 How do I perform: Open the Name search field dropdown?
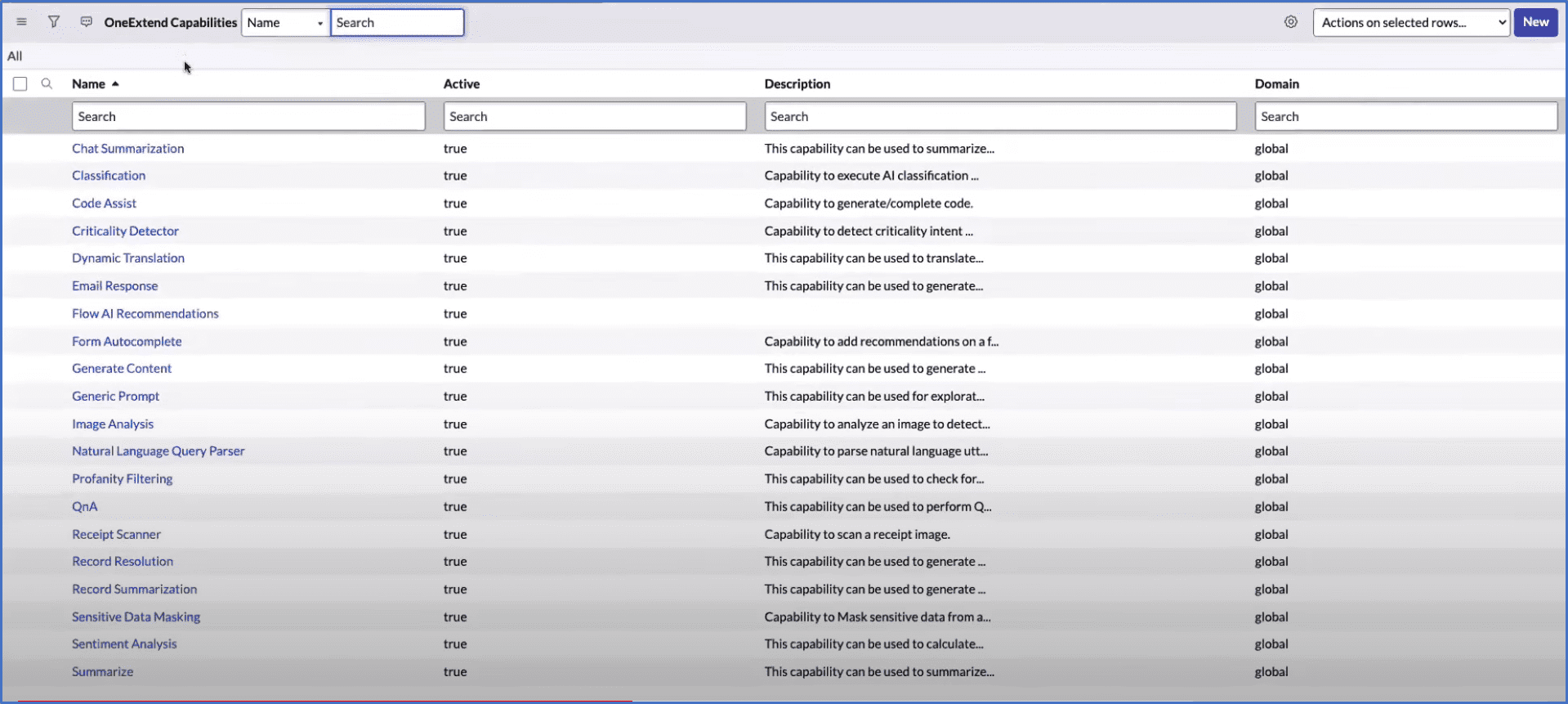point(285,23)
